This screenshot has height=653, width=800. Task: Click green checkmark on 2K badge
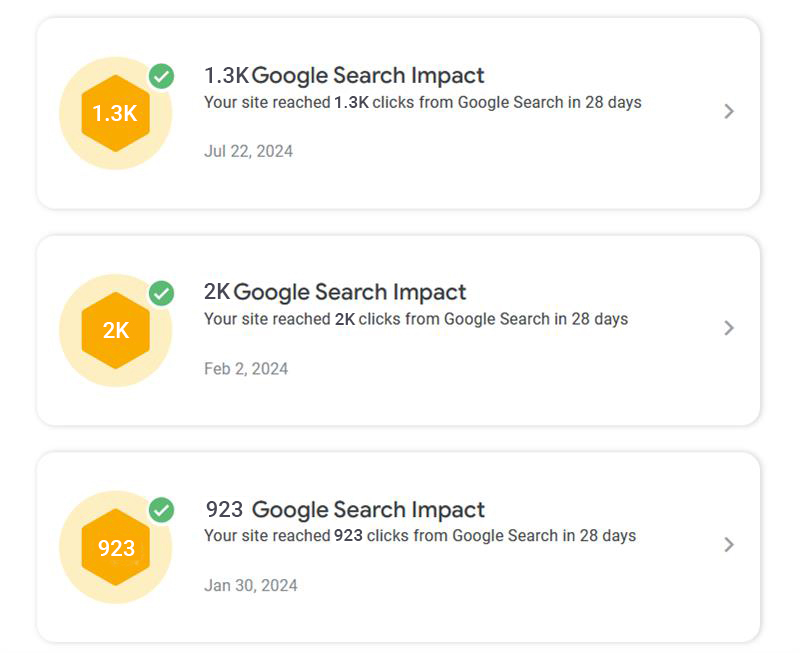[x=161, y=293]
